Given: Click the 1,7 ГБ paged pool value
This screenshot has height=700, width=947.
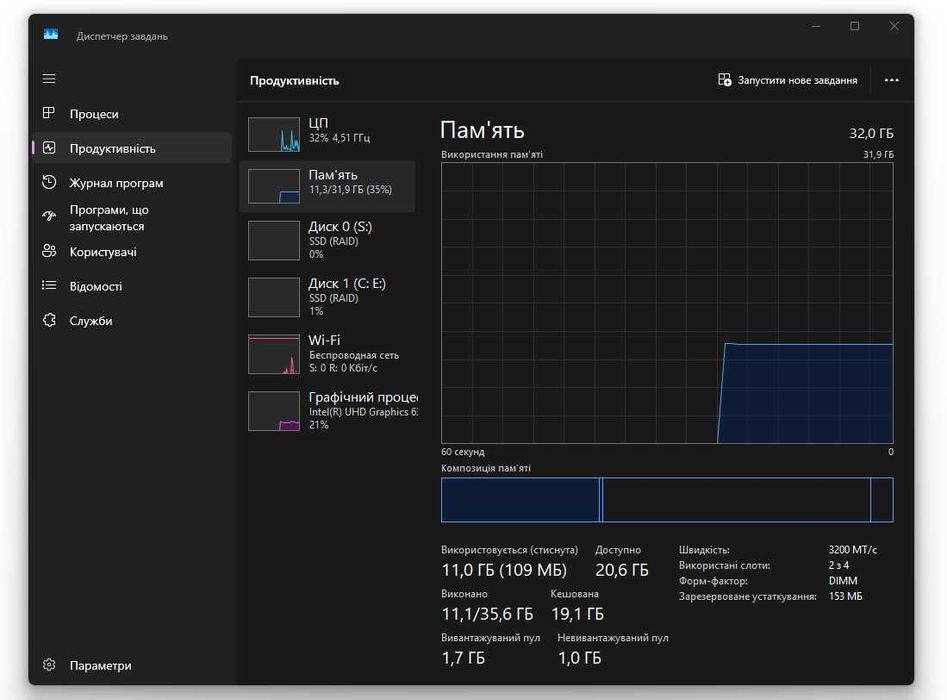Looking at the screenshot, I should click(x=463, y=658).
